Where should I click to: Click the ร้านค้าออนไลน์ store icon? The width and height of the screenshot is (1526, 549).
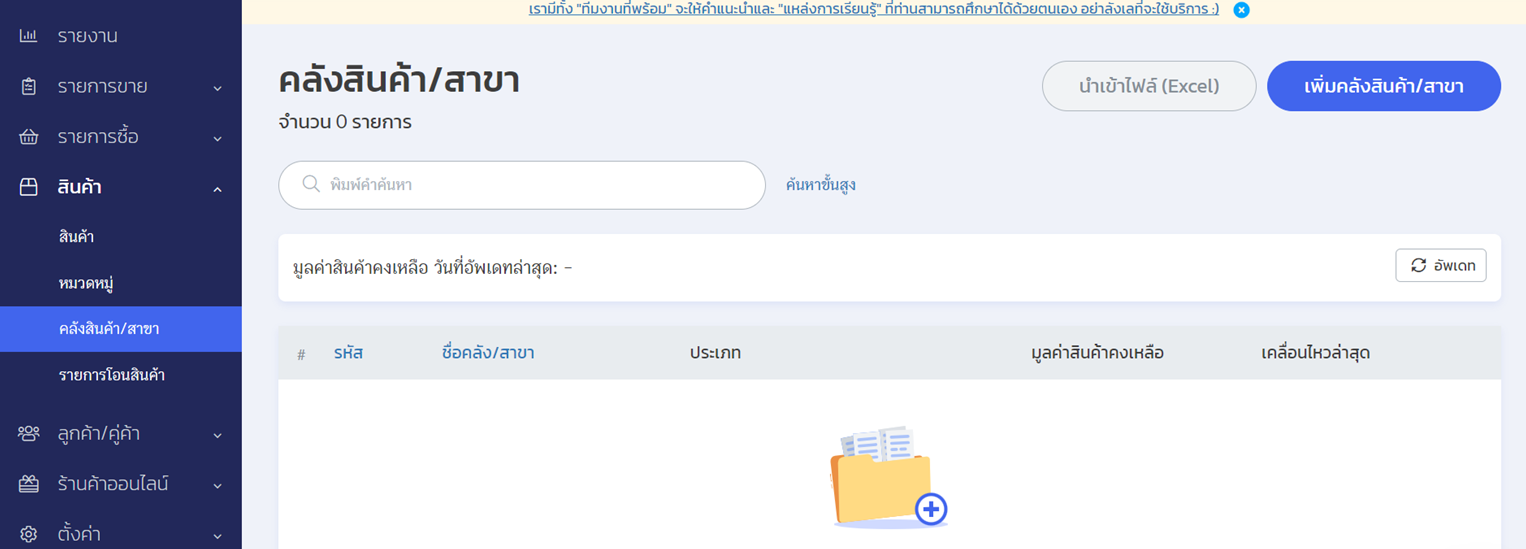click(x=28, y=484)
